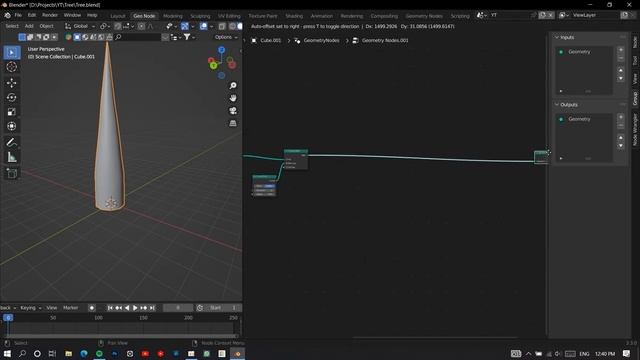The image size is (640, 360).
Task: Open the File menu
Action: tap(18, 15)
